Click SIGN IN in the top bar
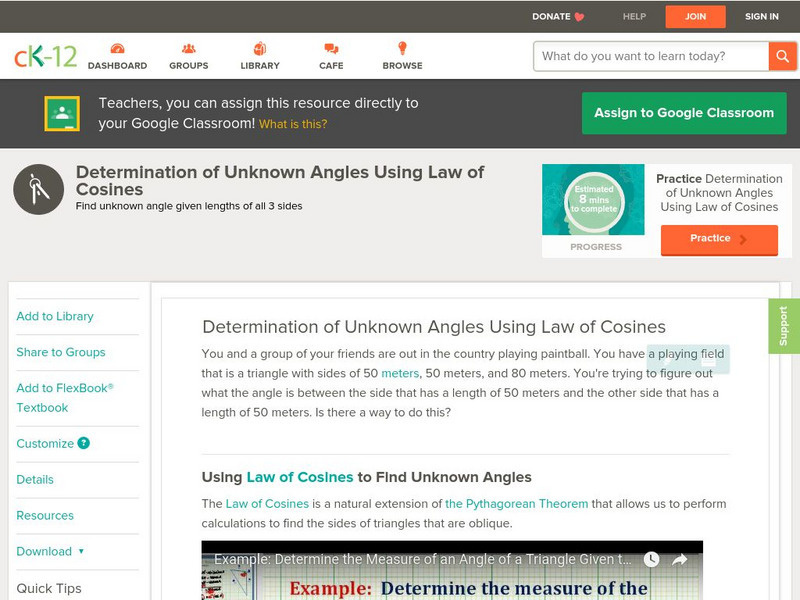 (x=761, y=16)
